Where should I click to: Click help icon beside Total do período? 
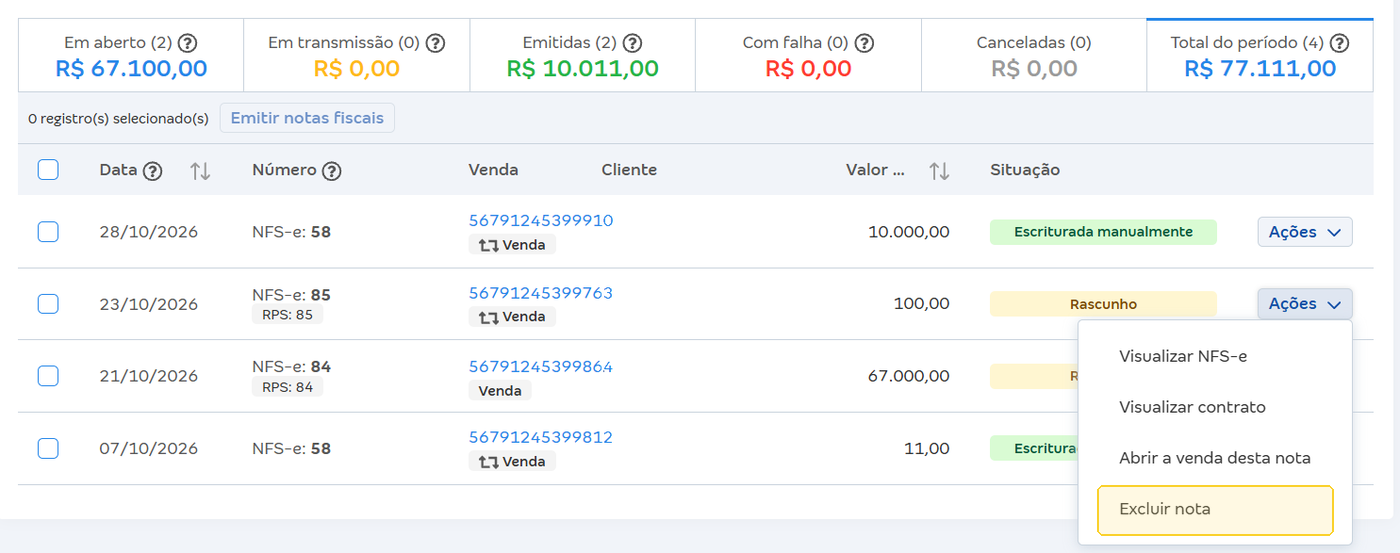point(1340,43)
